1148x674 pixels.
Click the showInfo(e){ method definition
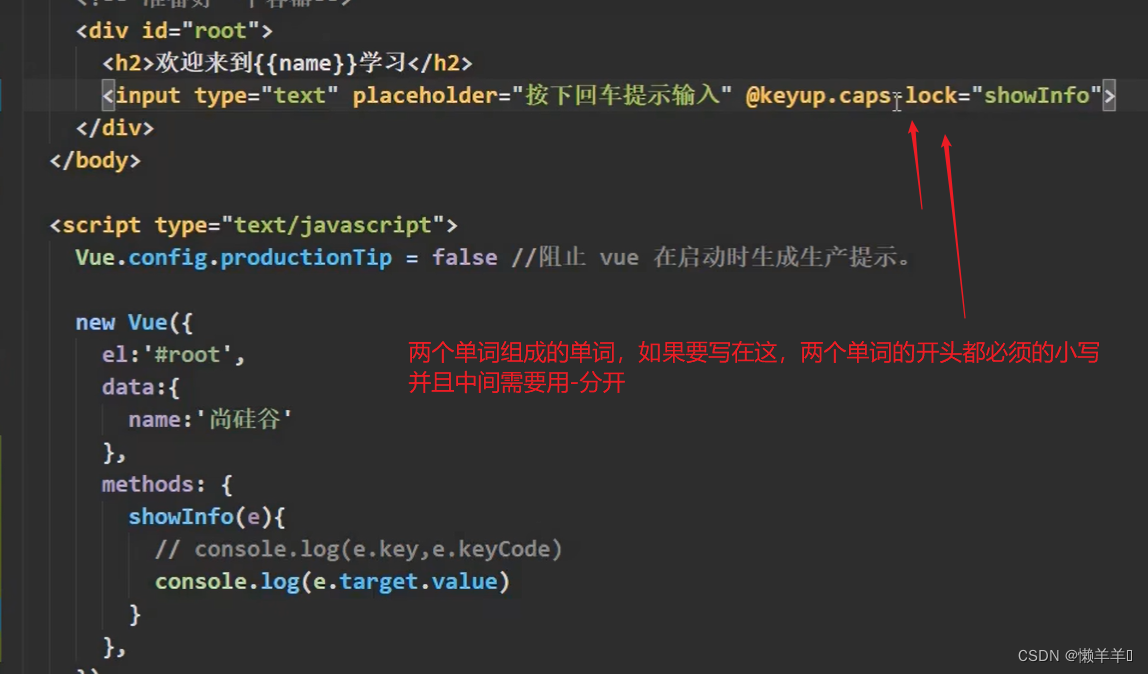[x=207, y=517]
